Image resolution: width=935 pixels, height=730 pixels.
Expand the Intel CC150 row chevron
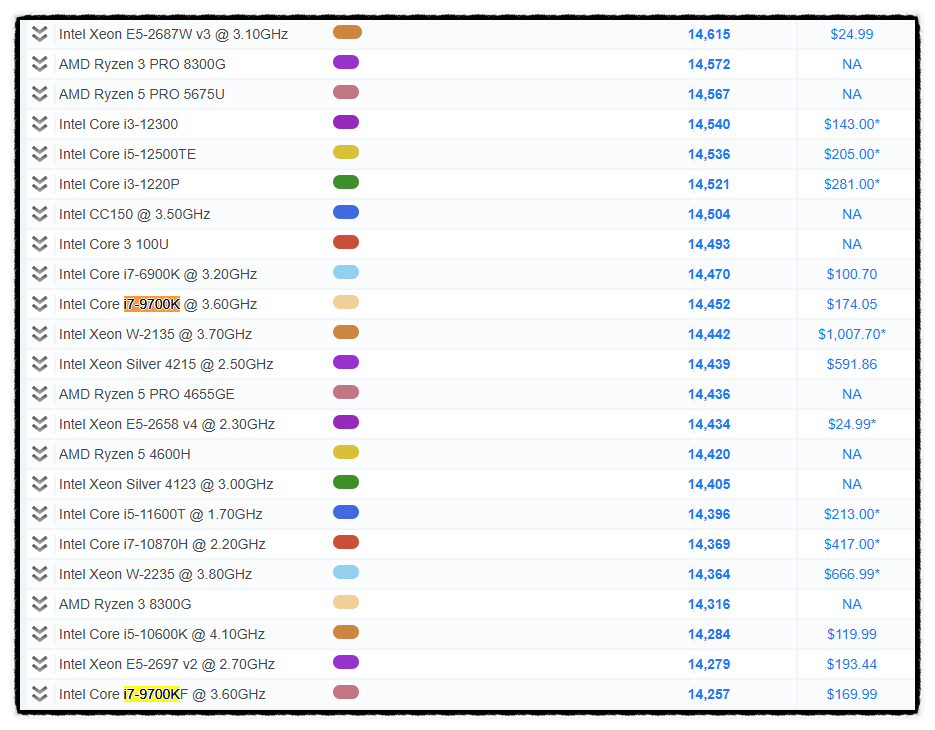click(x=39, y=214)
